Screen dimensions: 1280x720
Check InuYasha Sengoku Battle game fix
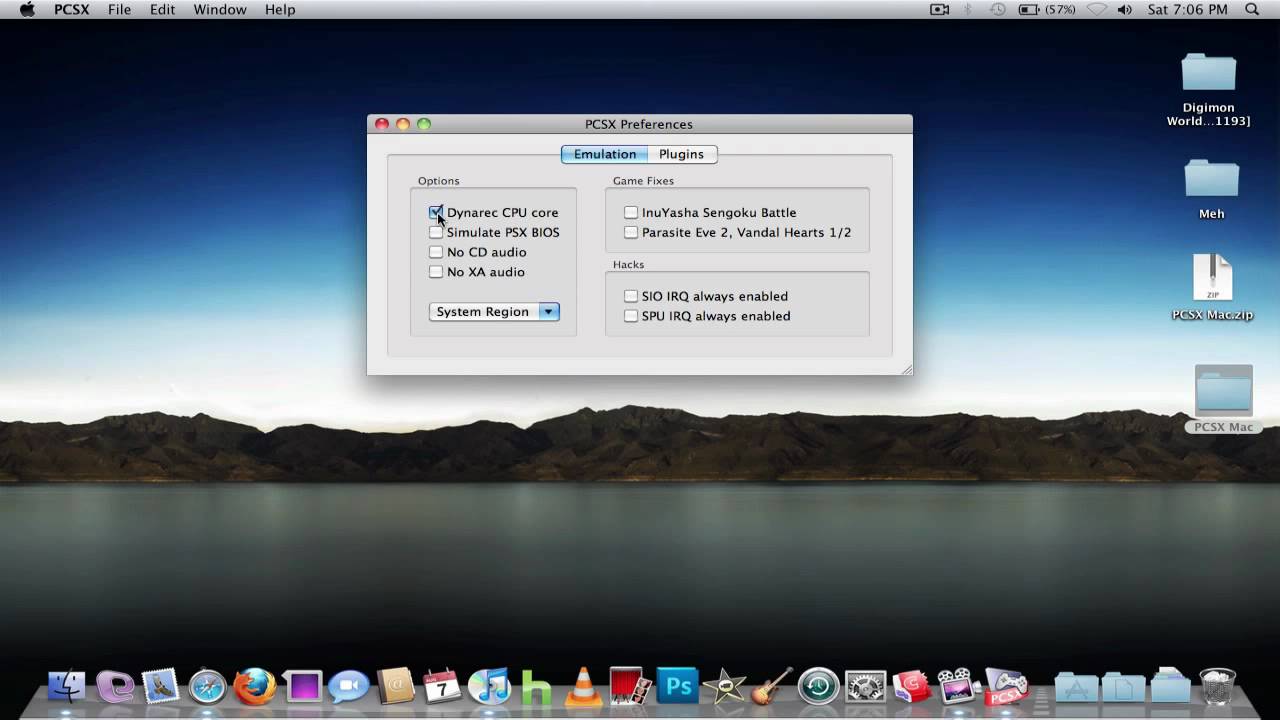pos(631,212)
